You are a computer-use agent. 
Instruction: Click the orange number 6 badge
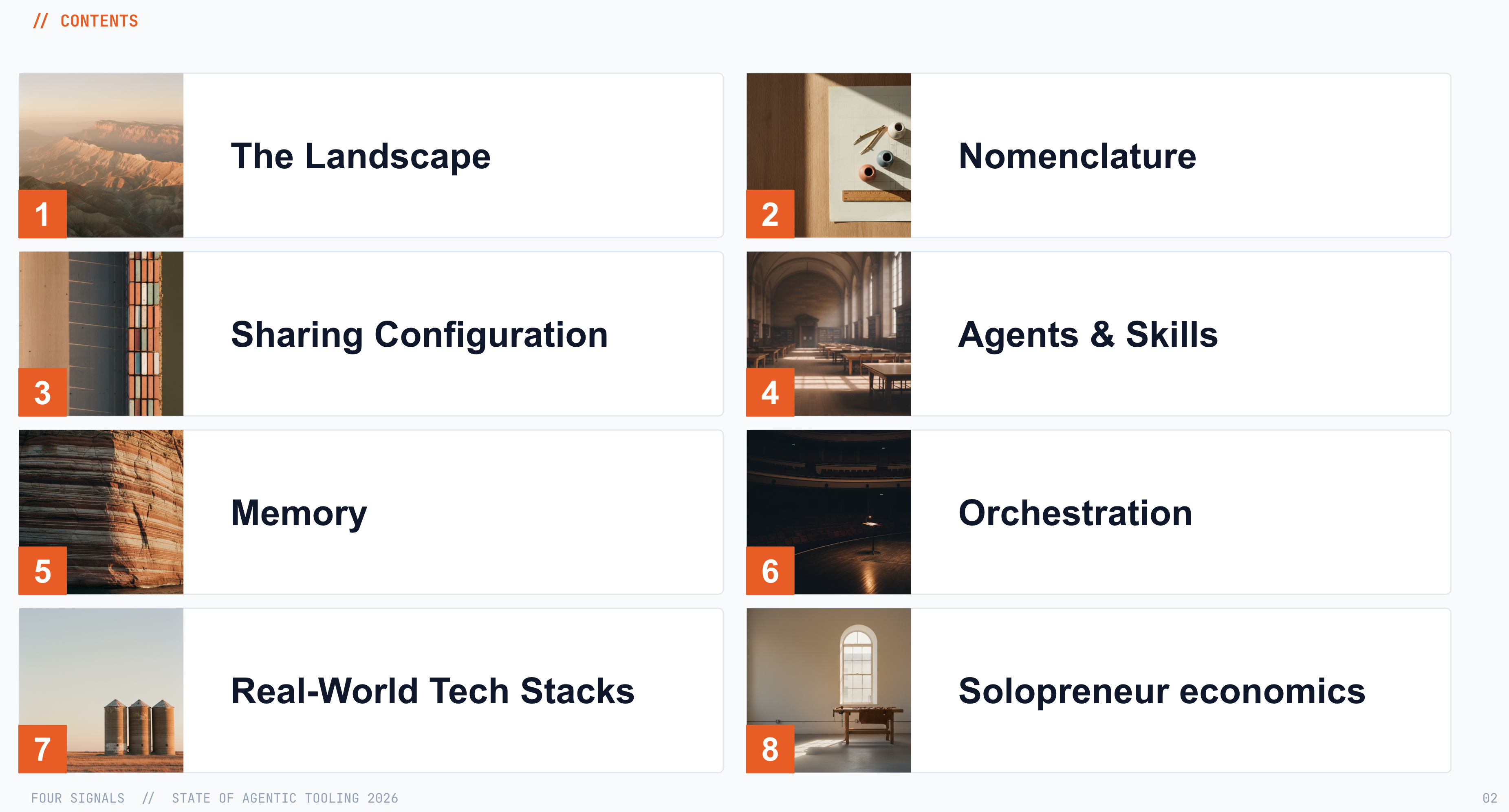(x=770, y=571)
